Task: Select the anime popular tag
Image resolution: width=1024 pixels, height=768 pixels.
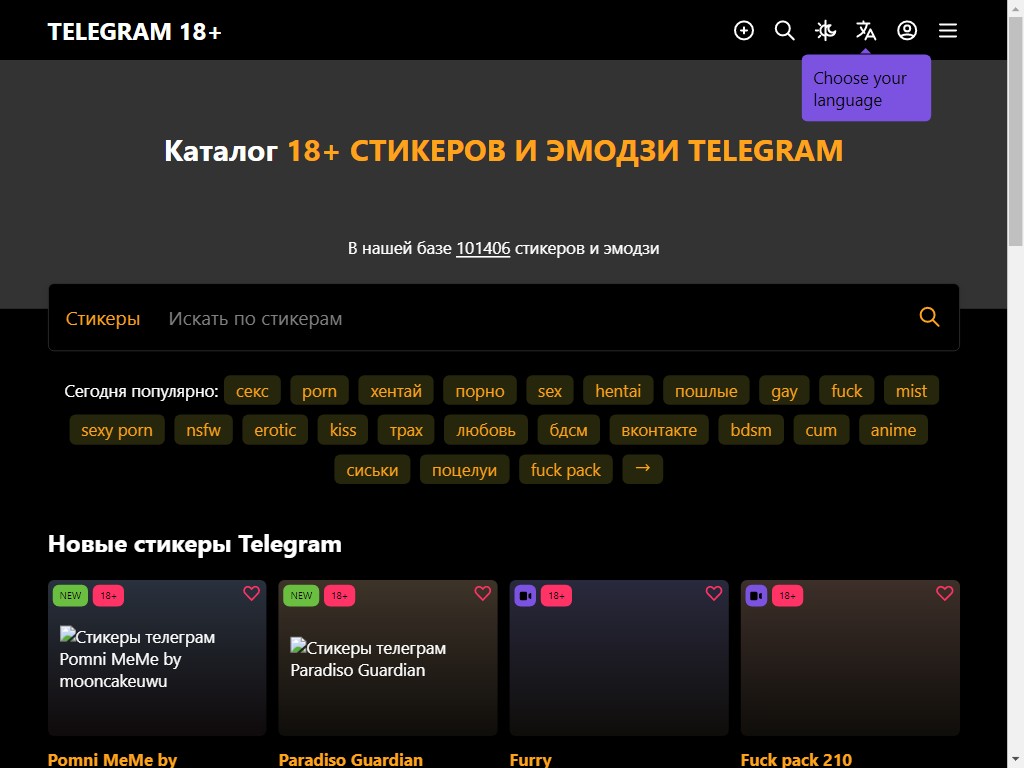Action: click(x=893, y=430)
